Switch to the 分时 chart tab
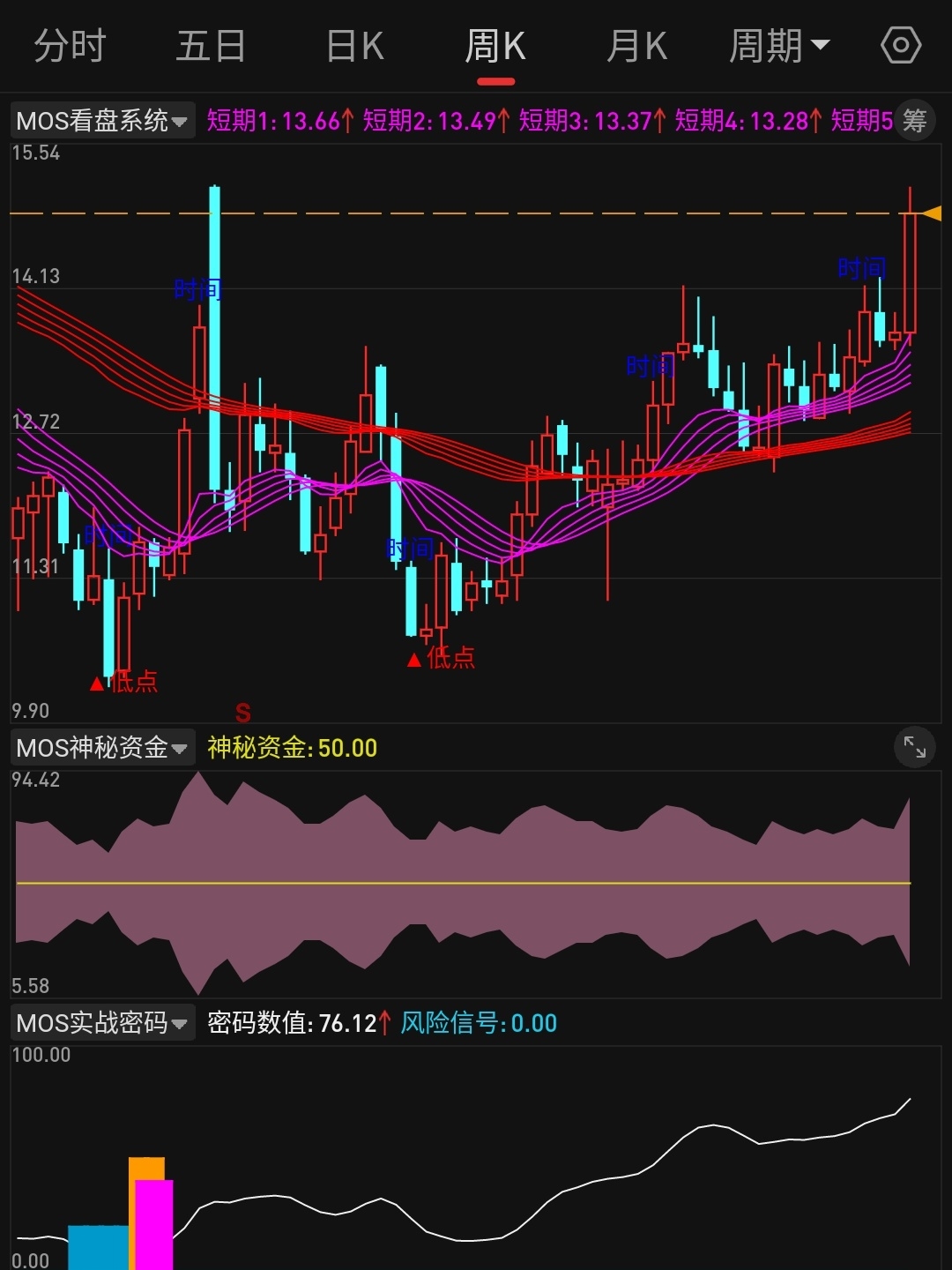Image resolution: width=952 pixels, height=1270 pixels. click(x=70, y=46)
